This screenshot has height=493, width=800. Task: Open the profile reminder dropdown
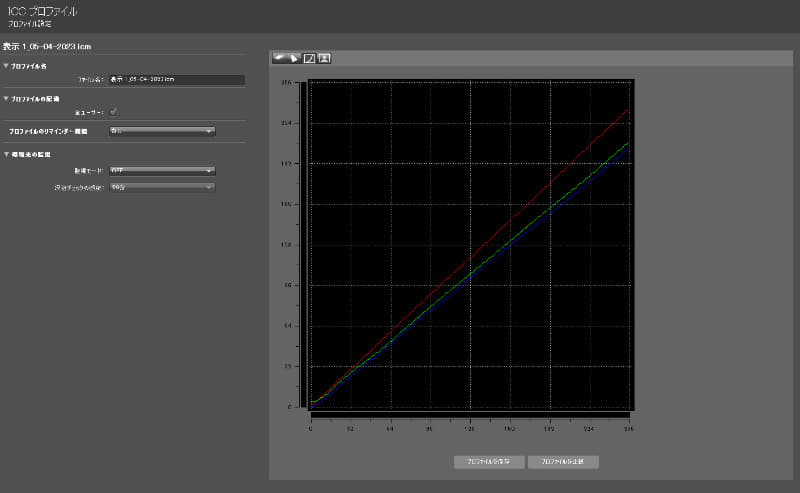coord(162,131)
